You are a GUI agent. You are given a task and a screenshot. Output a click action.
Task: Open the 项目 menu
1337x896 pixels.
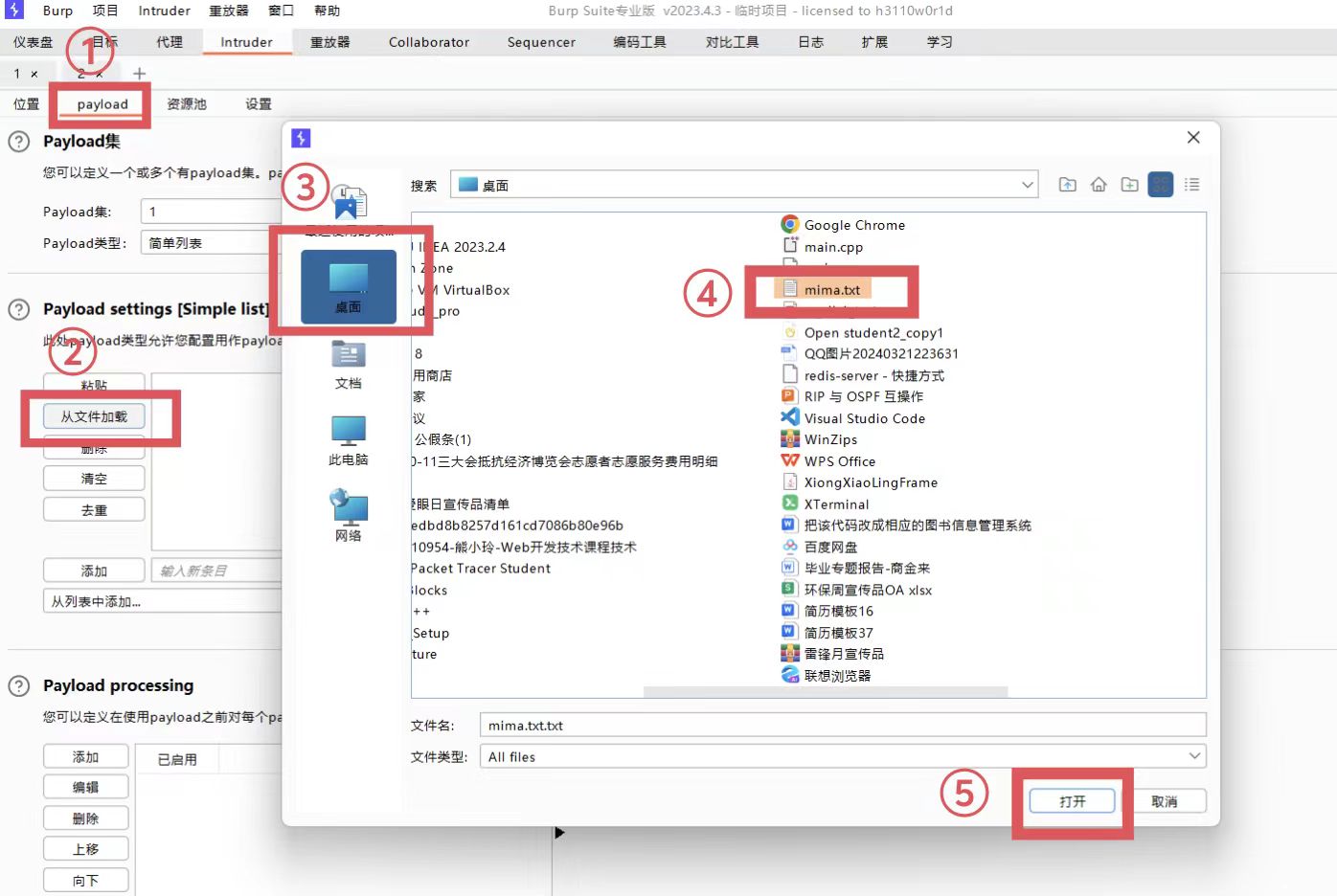(x=105, y=11)
